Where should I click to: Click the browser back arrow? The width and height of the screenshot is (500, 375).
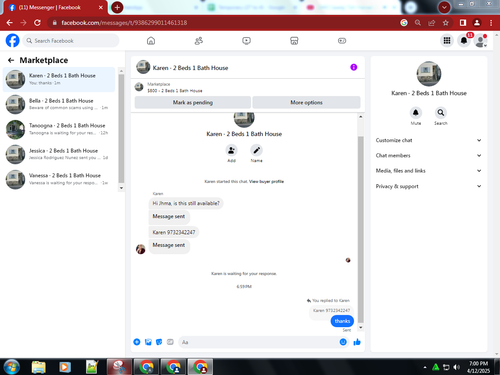click(9, 23)
